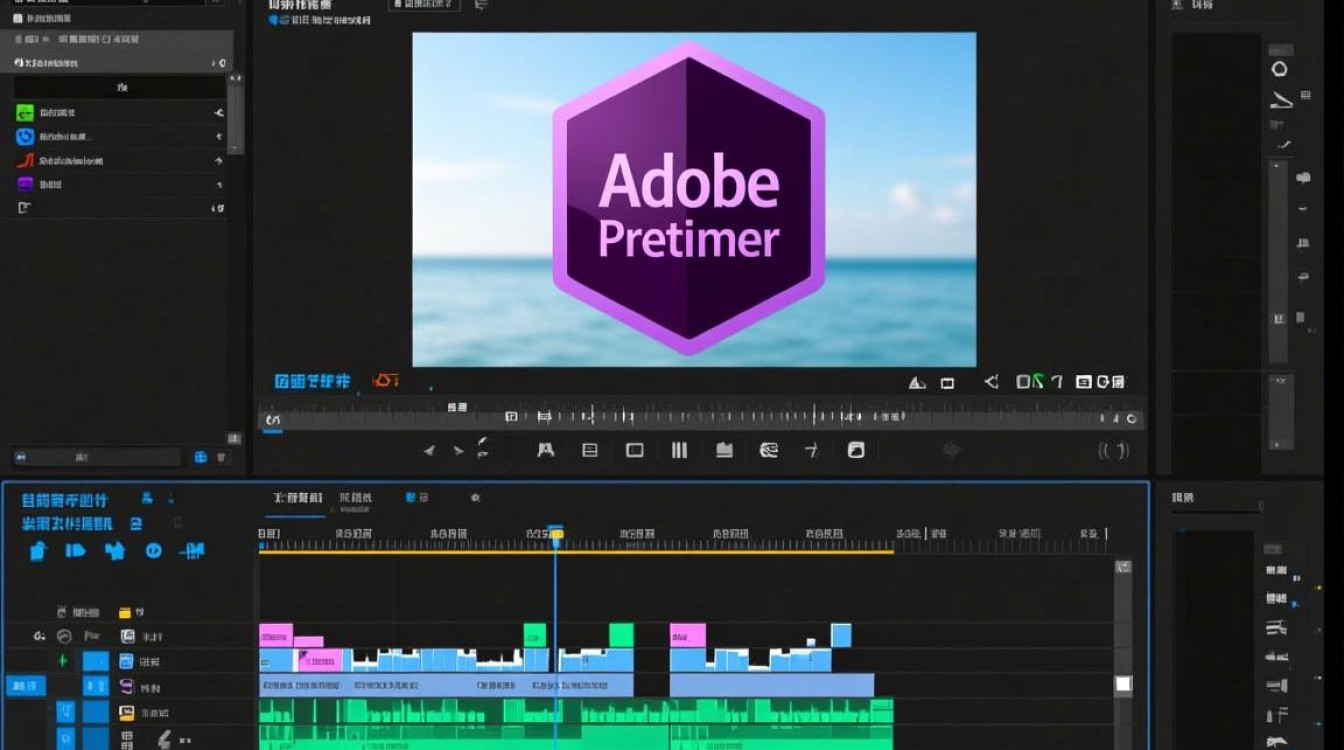The height and width of the screenshot is (750, 1344).
Task: Switch to the second tab in the timeline panel
Action: tap(356, 497)
